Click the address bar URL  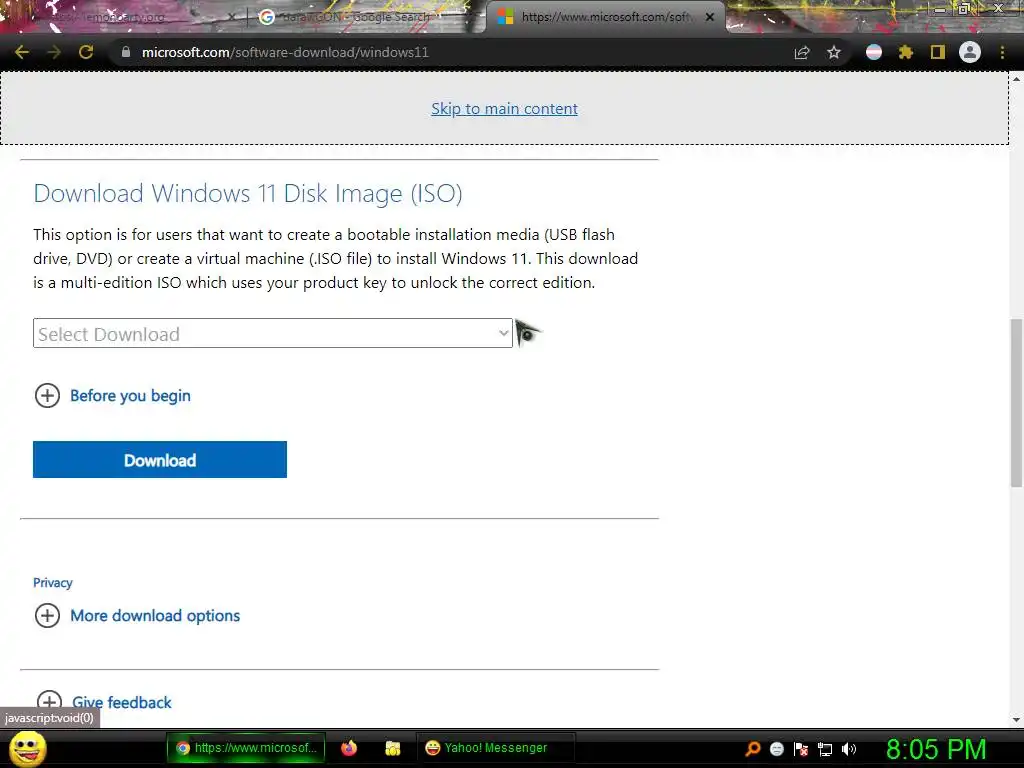[x=285, y=52]
